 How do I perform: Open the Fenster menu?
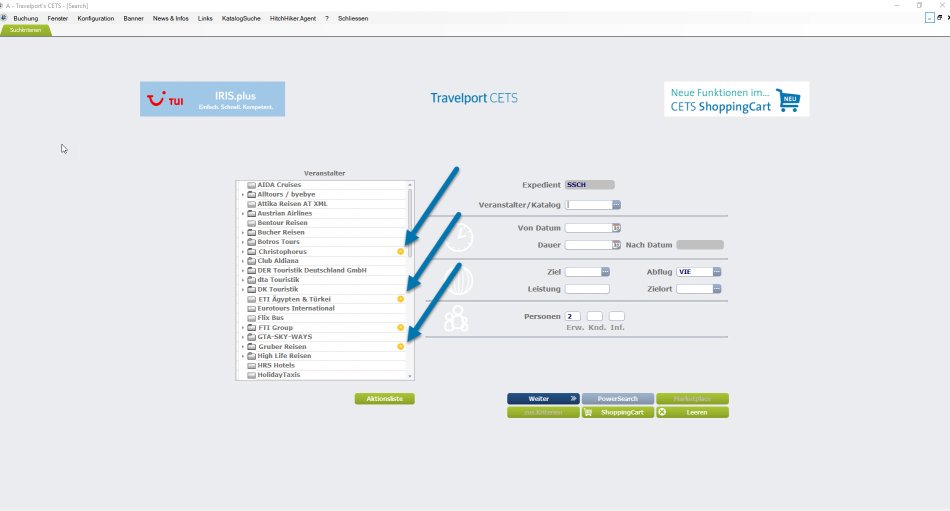pos(58,18)
